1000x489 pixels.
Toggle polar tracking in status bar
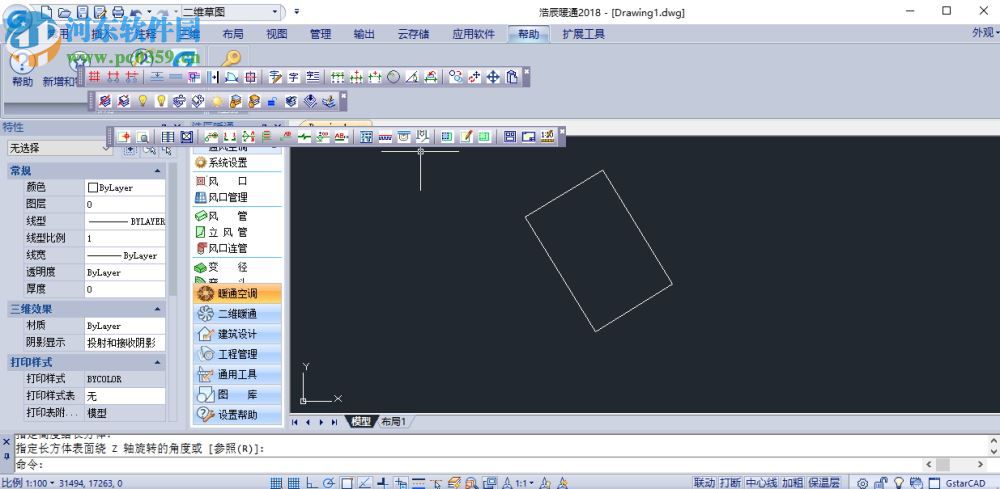point(329,483)
